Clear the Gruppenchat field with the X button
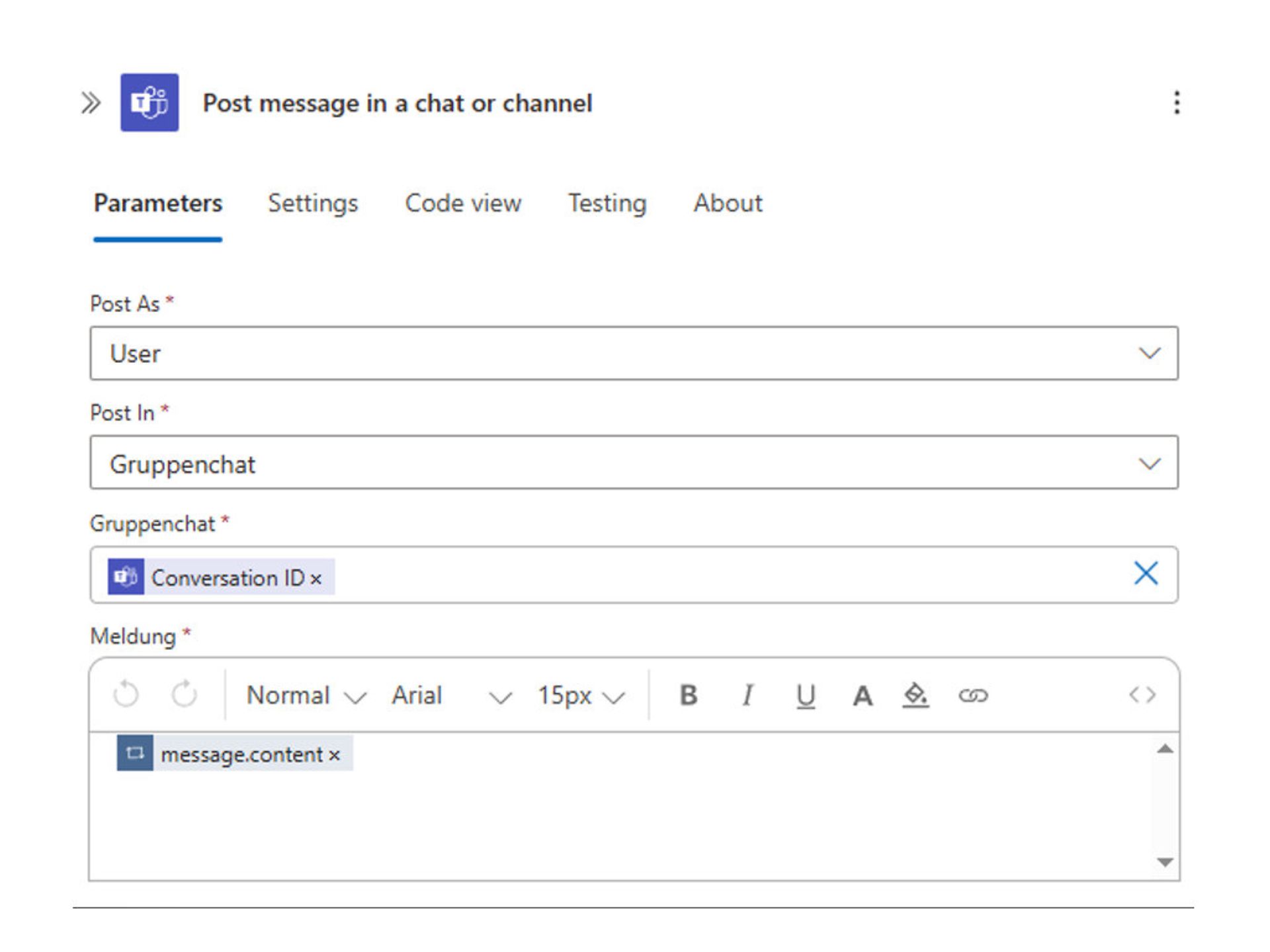The height and width of the screenshot is (952, 1270). [x=1146, y=575]
